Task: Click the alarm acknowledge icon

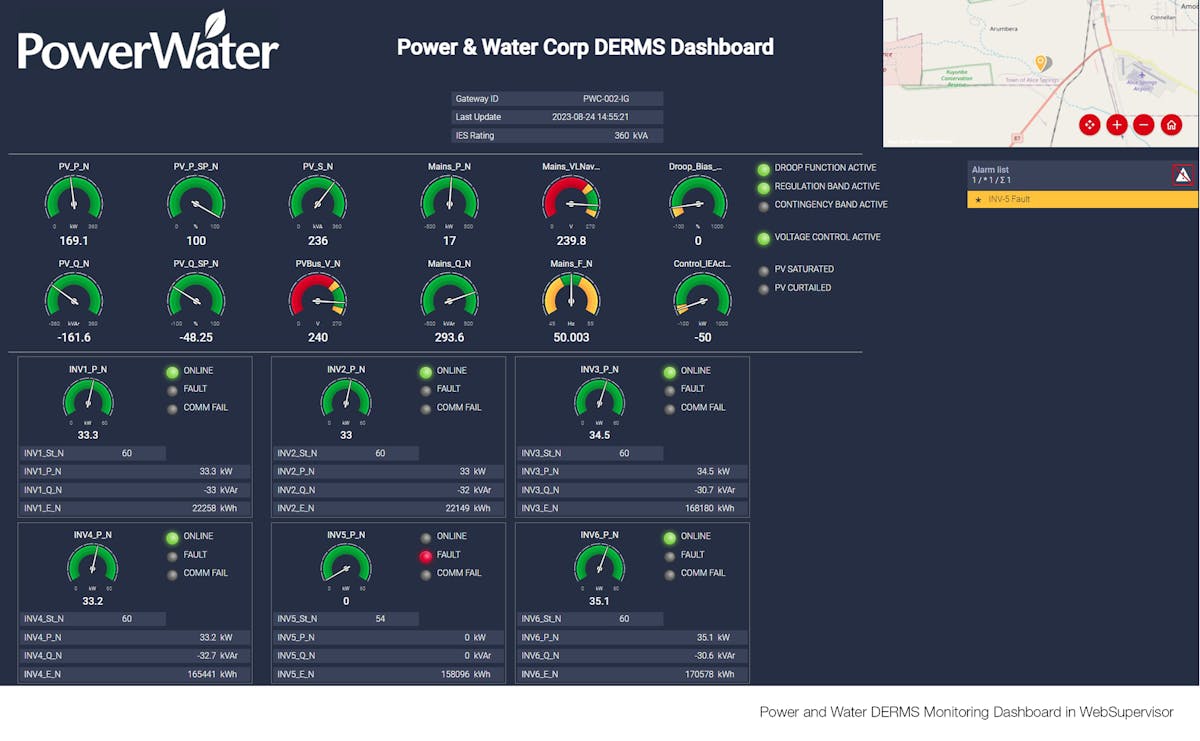Action: [x=1183, y=173]
